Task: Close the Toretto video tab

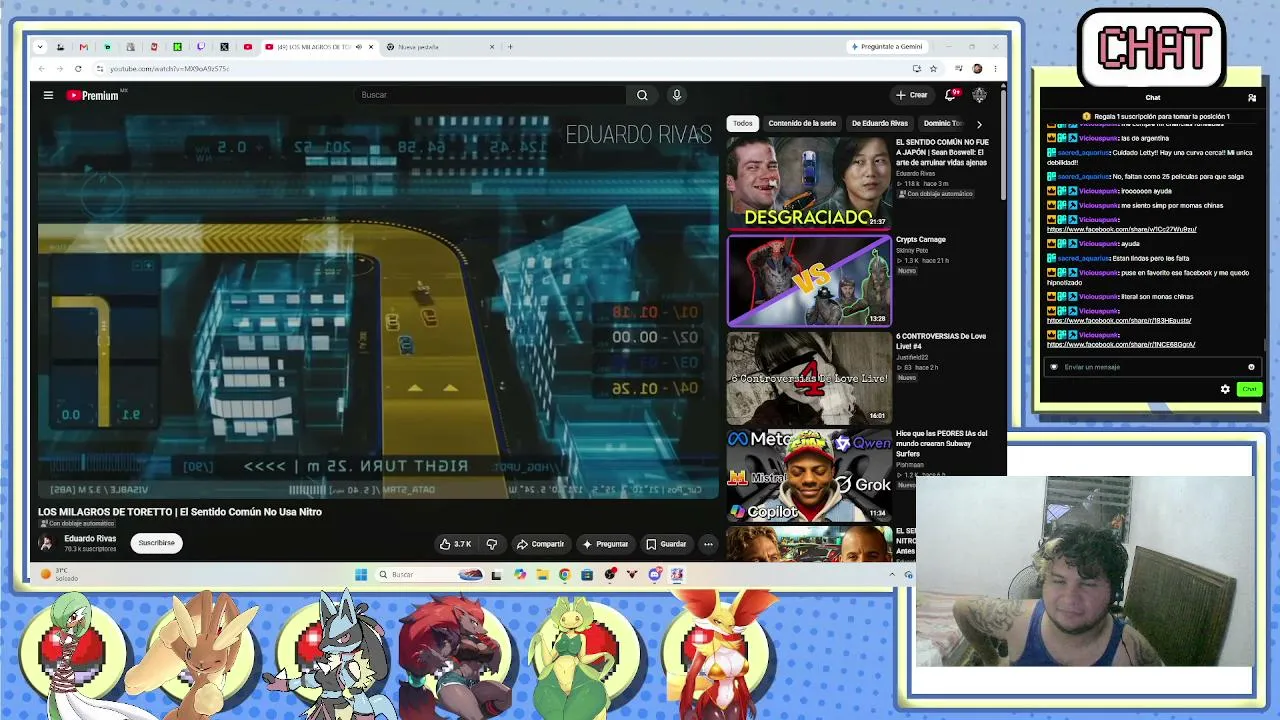Action: tap(371, 47)
